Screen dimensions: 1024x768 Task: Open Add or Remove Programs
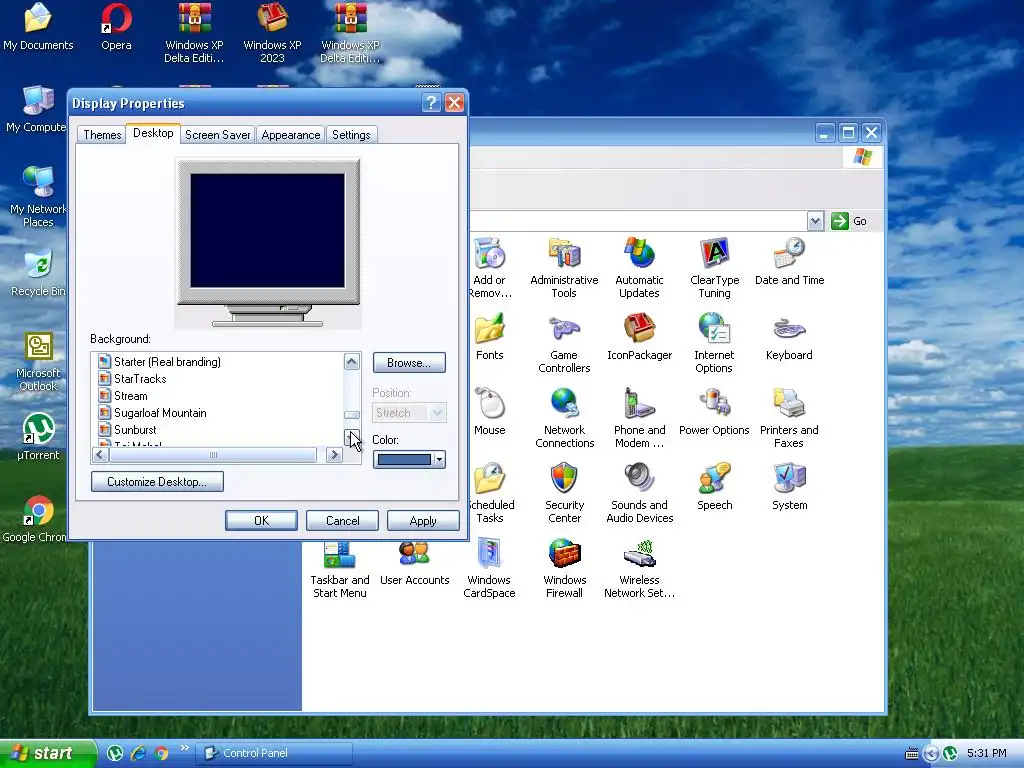tap(490, 268)
